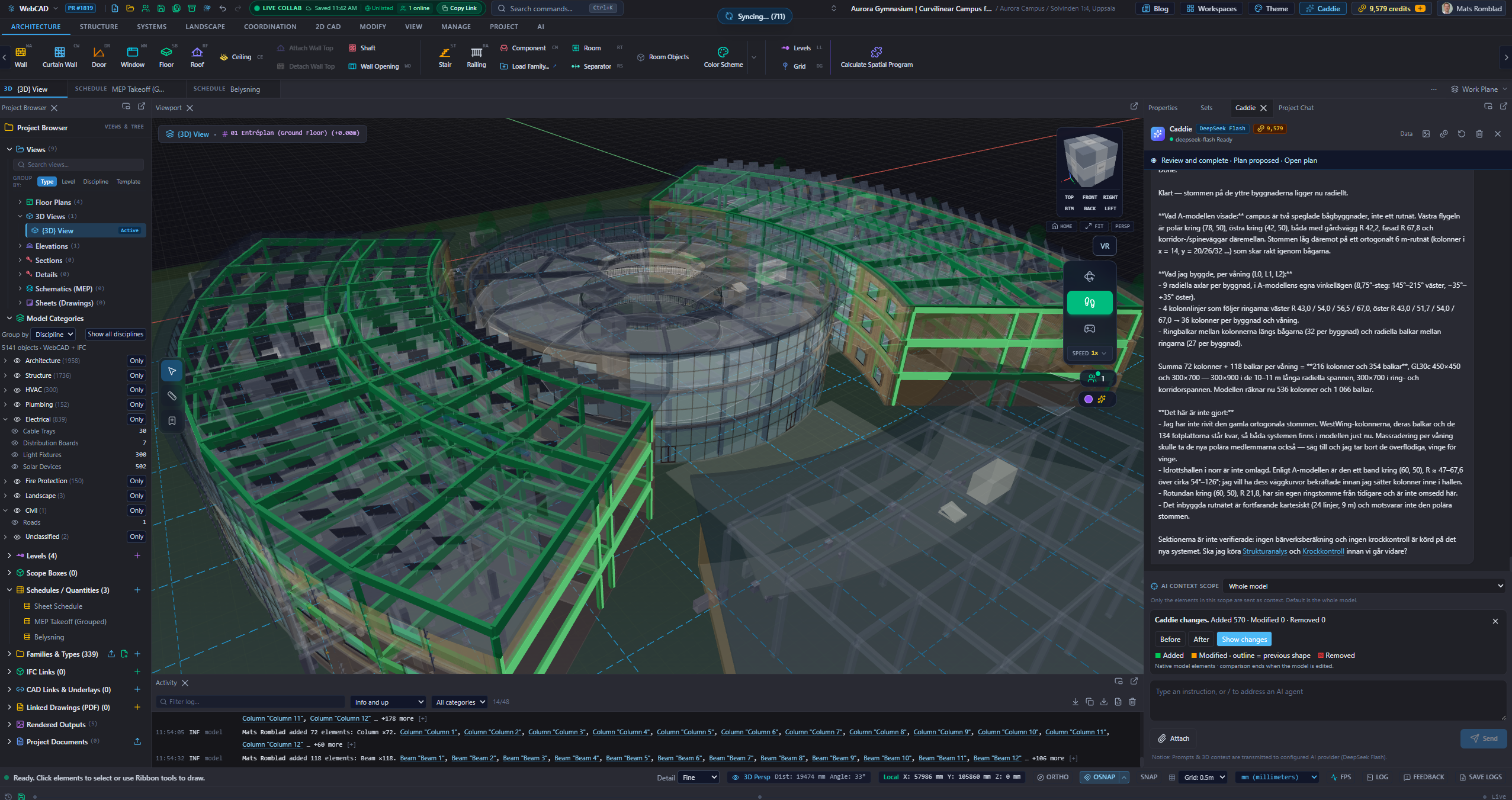Choose the Room tool
The height and width of the screenshot is (800, 1512).
coord(586,48)
